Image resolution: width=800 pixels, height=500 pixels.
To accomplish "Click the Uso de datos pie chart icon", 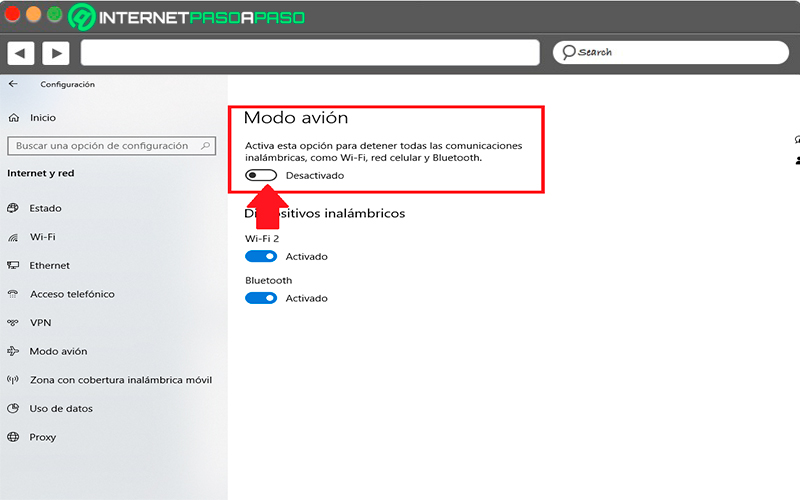I will tap(13, 408).
